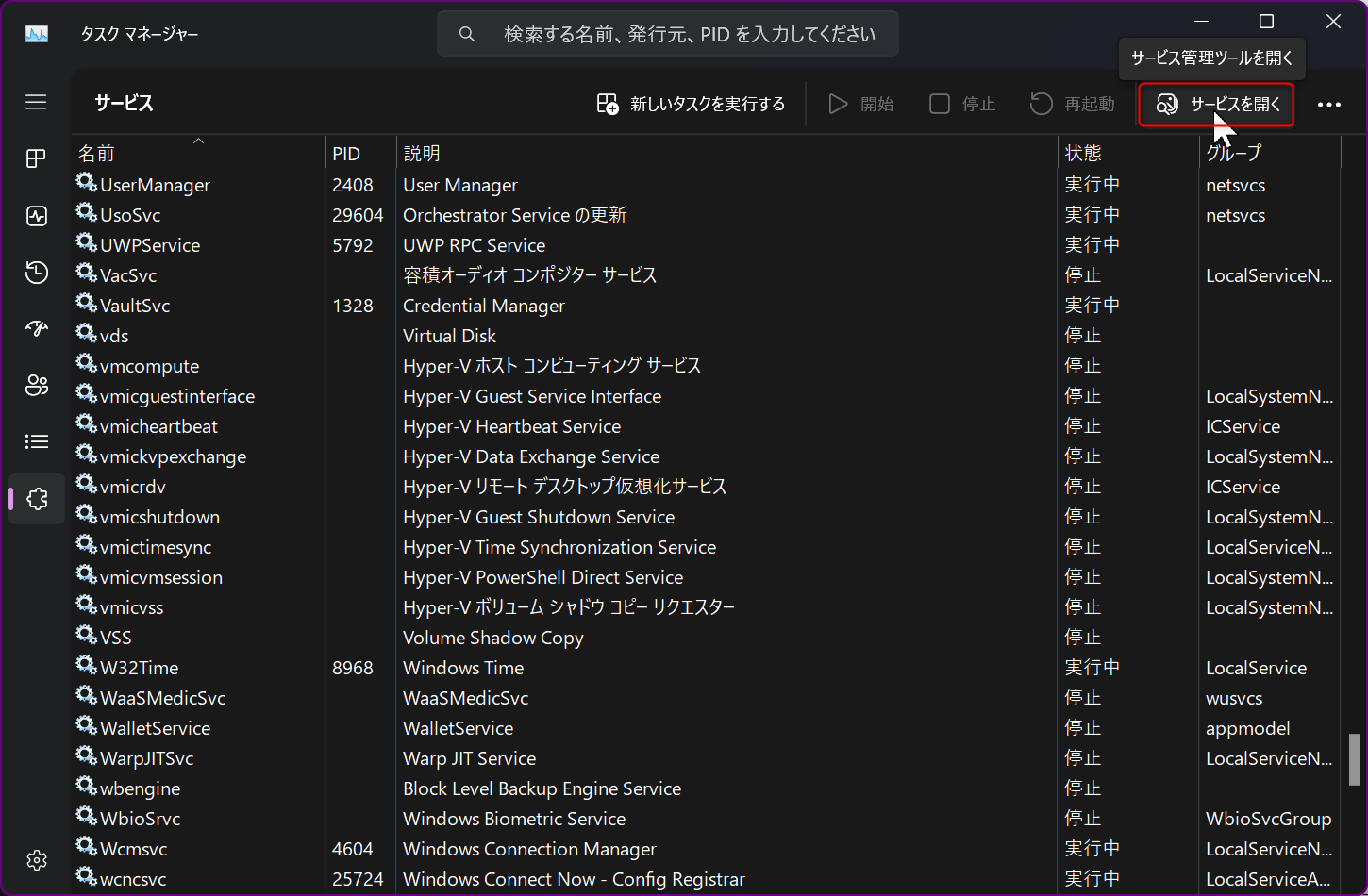The width and height of the screenshot is (1368, 896).
Task: Switch to the Performance page icon
Action: 36,216
